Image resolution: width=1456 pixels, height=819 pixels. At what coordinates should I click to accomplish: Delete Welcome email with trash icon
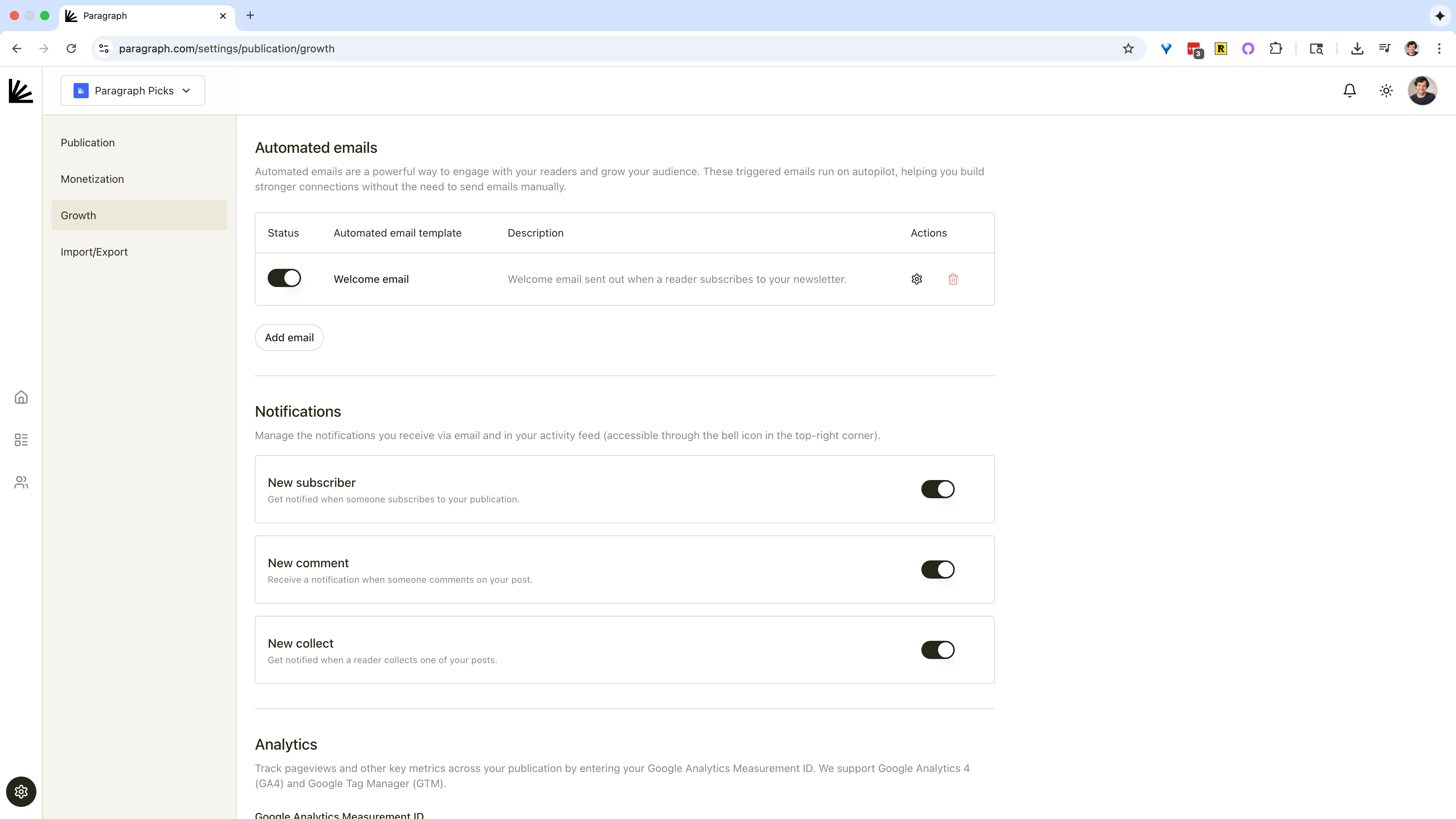[x=953, y=279]
